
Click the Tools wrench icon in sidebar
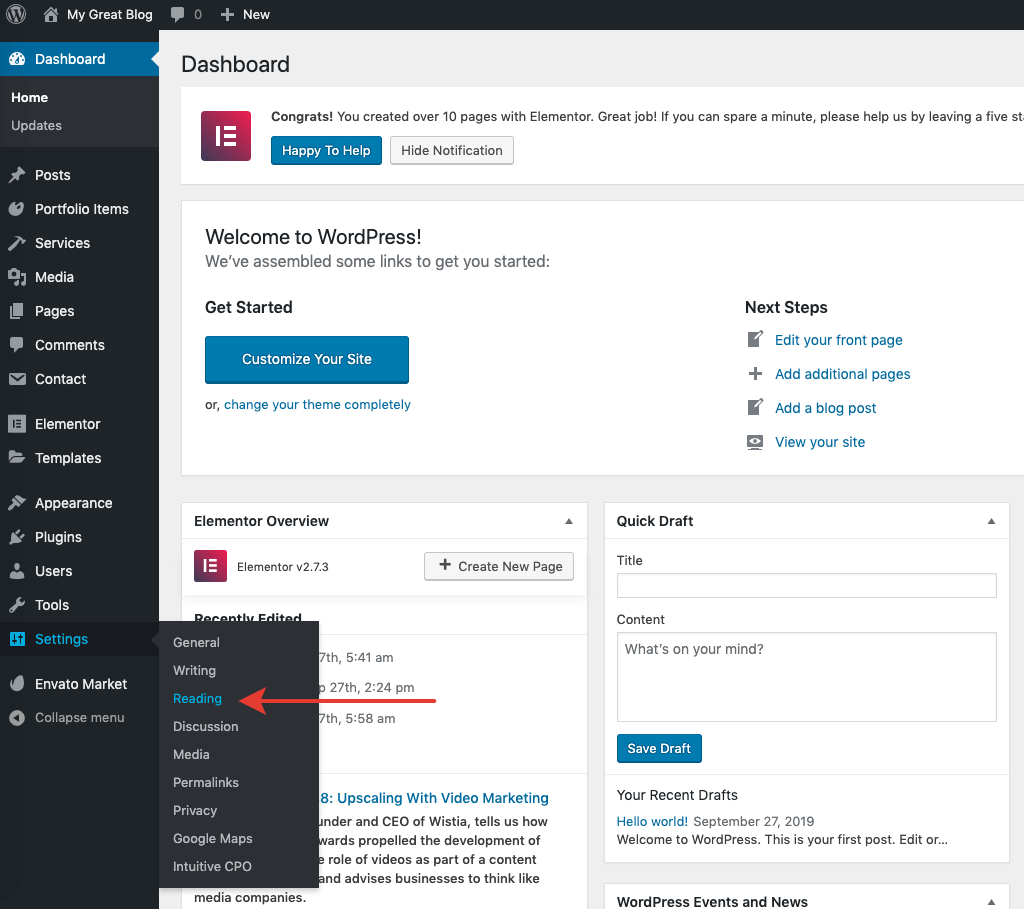coord(17,605)
